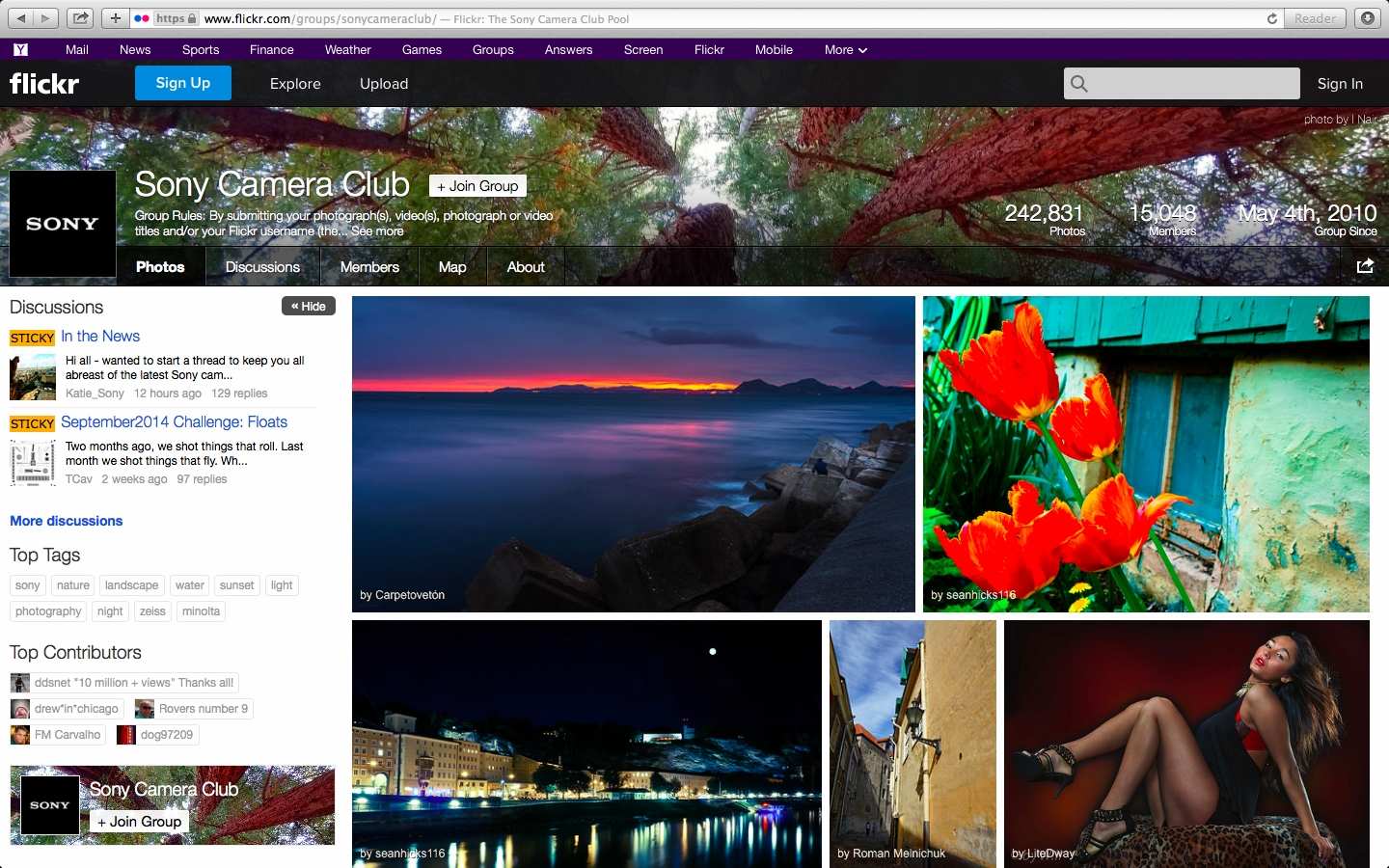The width and height of the screenshot is (1389, 868).
Task: Open Yahoo Mobile menu item
Action: (x=774, y=49)
